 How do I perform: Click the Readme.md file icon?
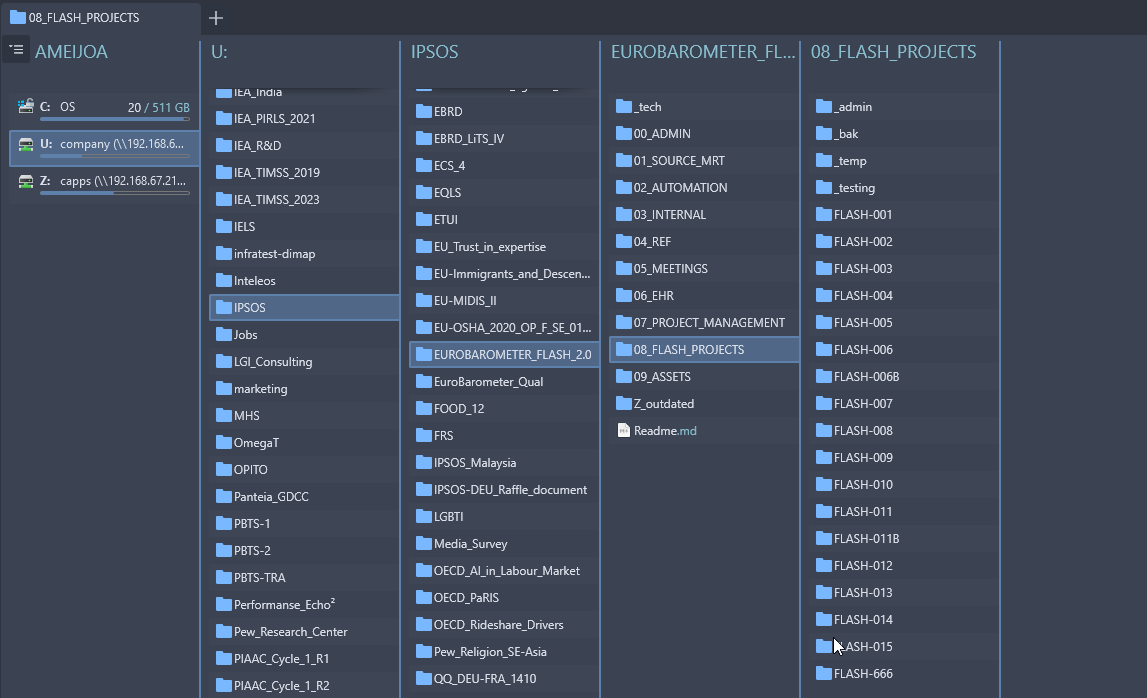coord(623,431)
